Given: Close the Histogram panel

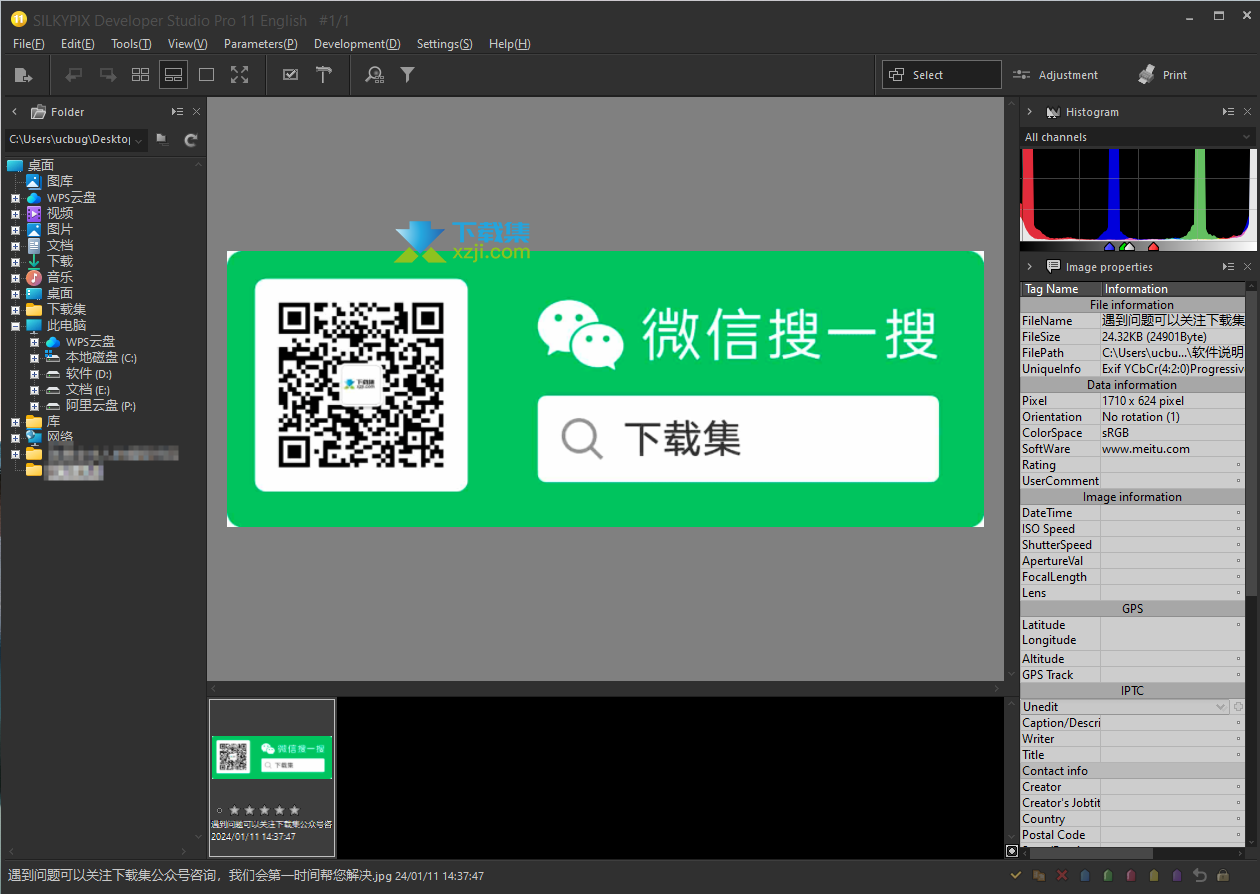Looking at the screenshot, I should [x=1247, y=112].
